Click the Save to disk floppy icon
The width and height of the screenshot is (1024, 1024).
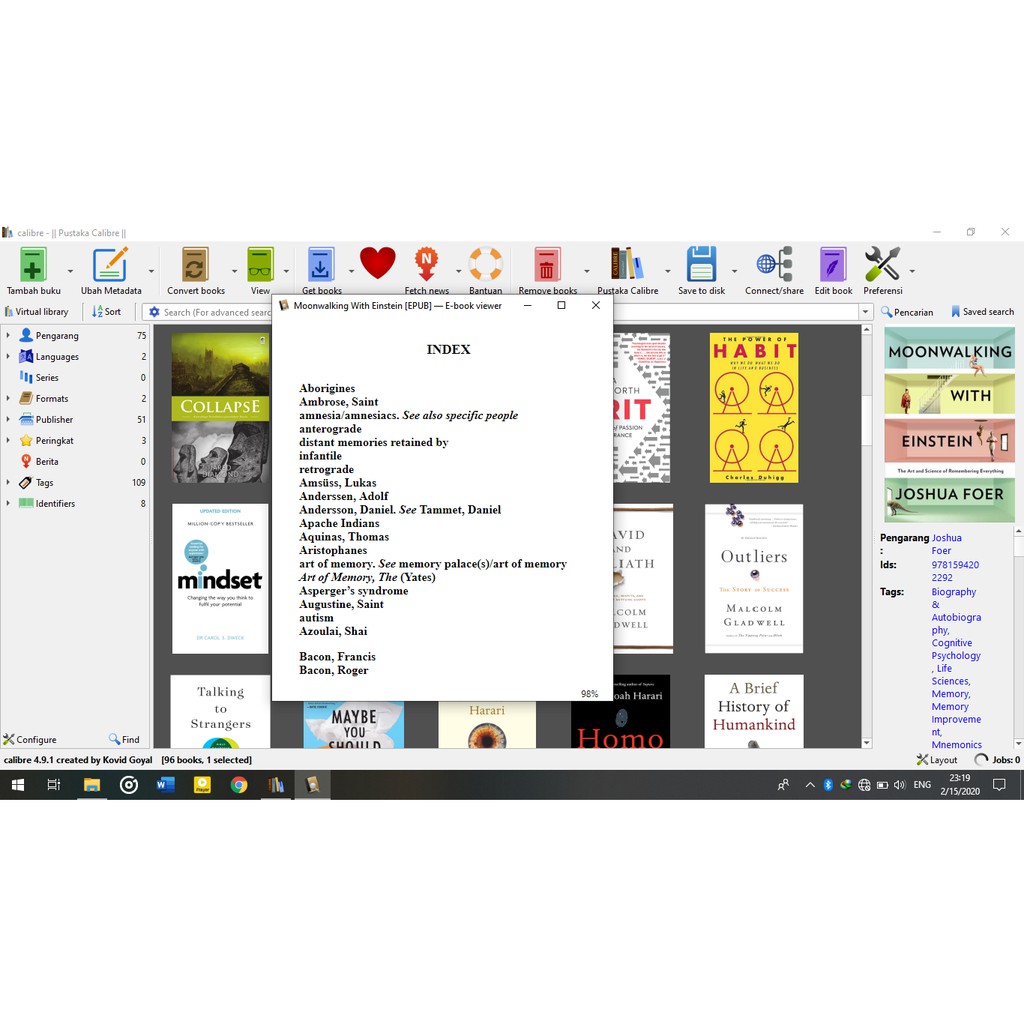701,264
